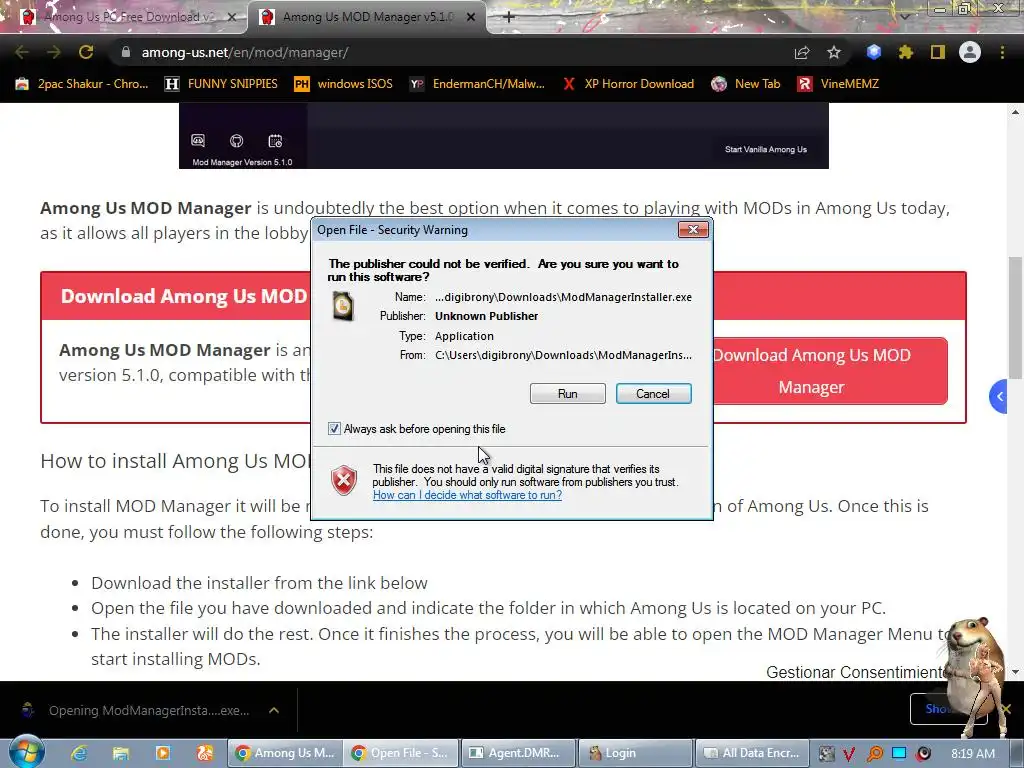Open 'How can I decide what software to run?' link

click(467, 495)
